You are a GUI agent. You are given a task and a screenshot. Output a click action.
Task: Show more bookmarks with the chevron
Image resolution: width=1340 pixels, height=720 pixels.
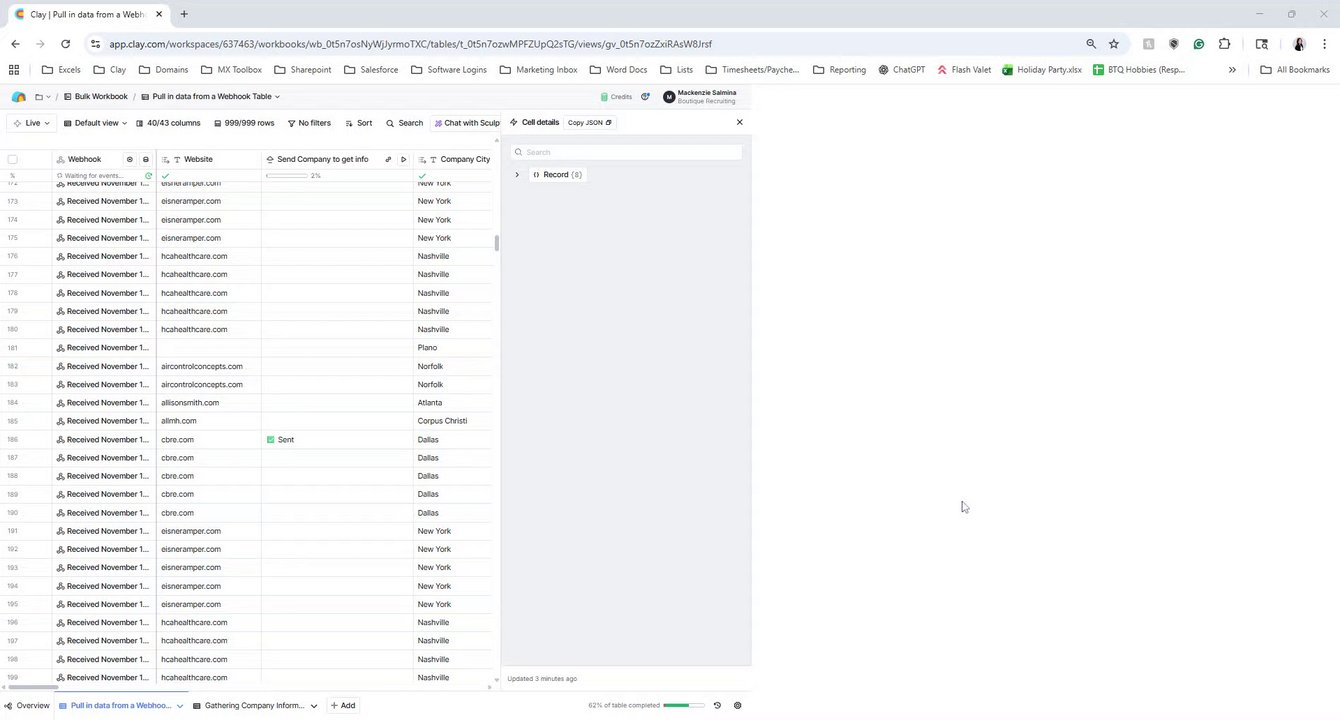pyautogui.click(x=1232, y=70)
